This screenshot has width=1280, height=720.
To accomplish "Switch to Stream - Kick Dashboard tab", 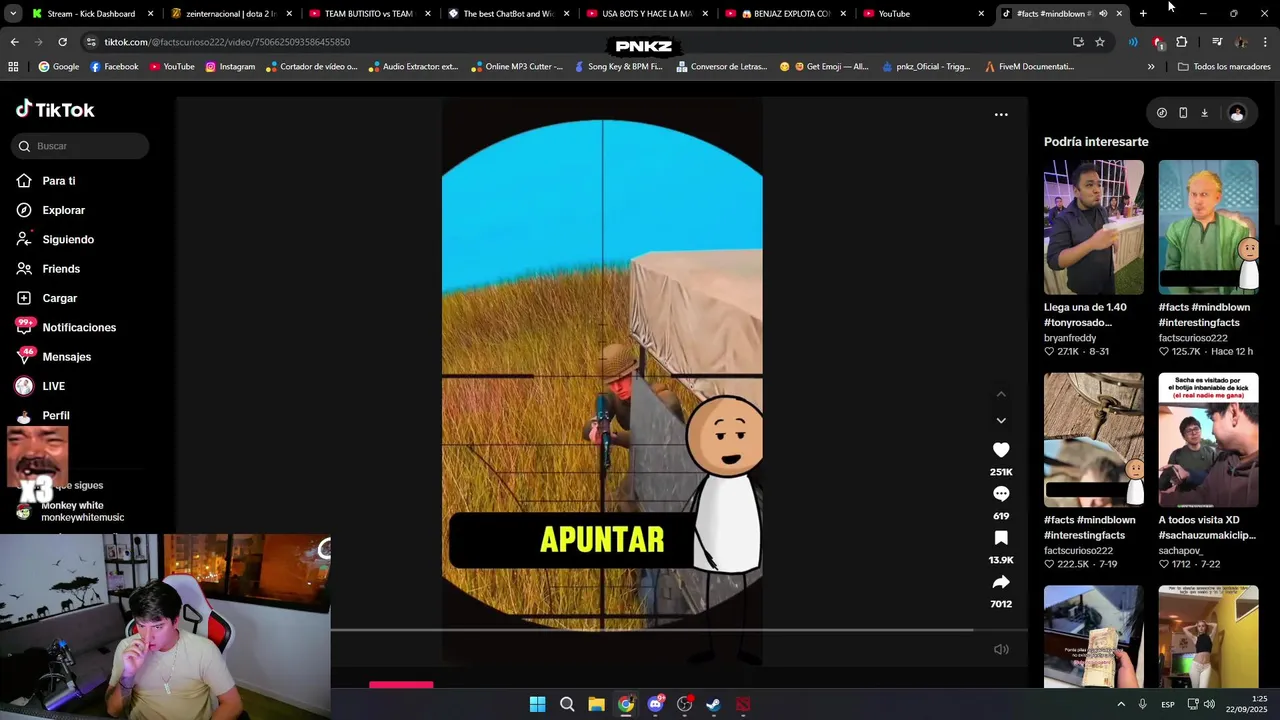I will pos(91,14).
